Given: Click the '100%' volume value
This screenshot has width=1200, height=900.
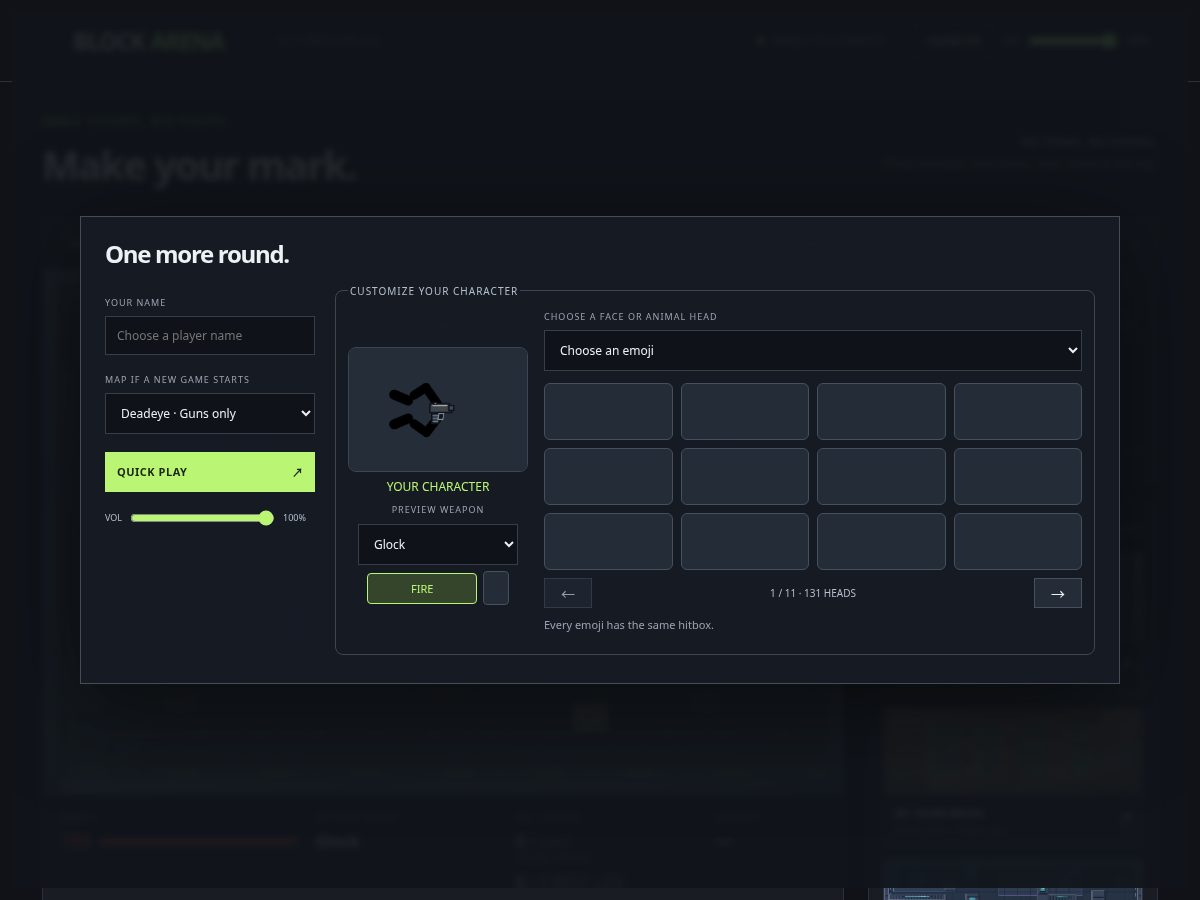Looking at the screenshot, I should [x=294, y=518].
